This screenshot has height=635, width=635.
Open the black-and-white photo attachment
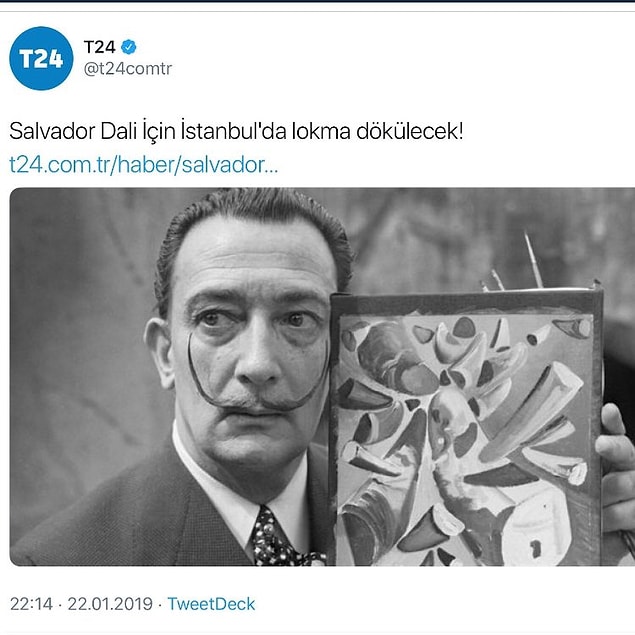(x=322, y=377)
